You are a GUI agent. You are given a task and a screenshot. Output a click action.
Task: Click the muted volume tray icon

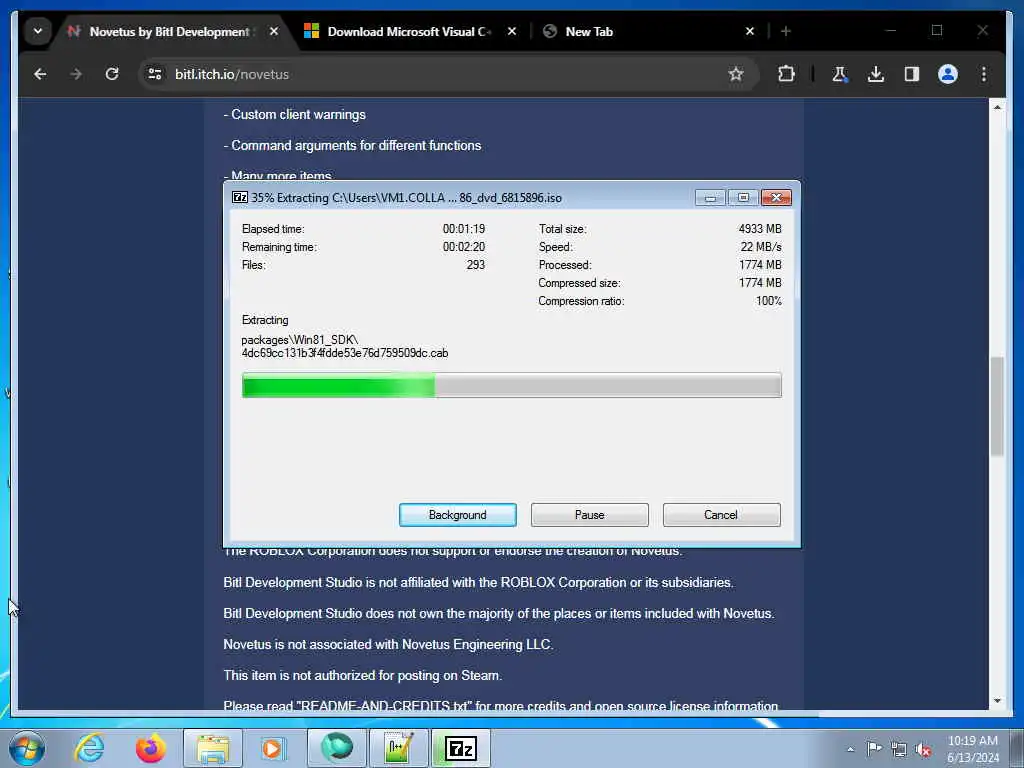click(923, 749)
